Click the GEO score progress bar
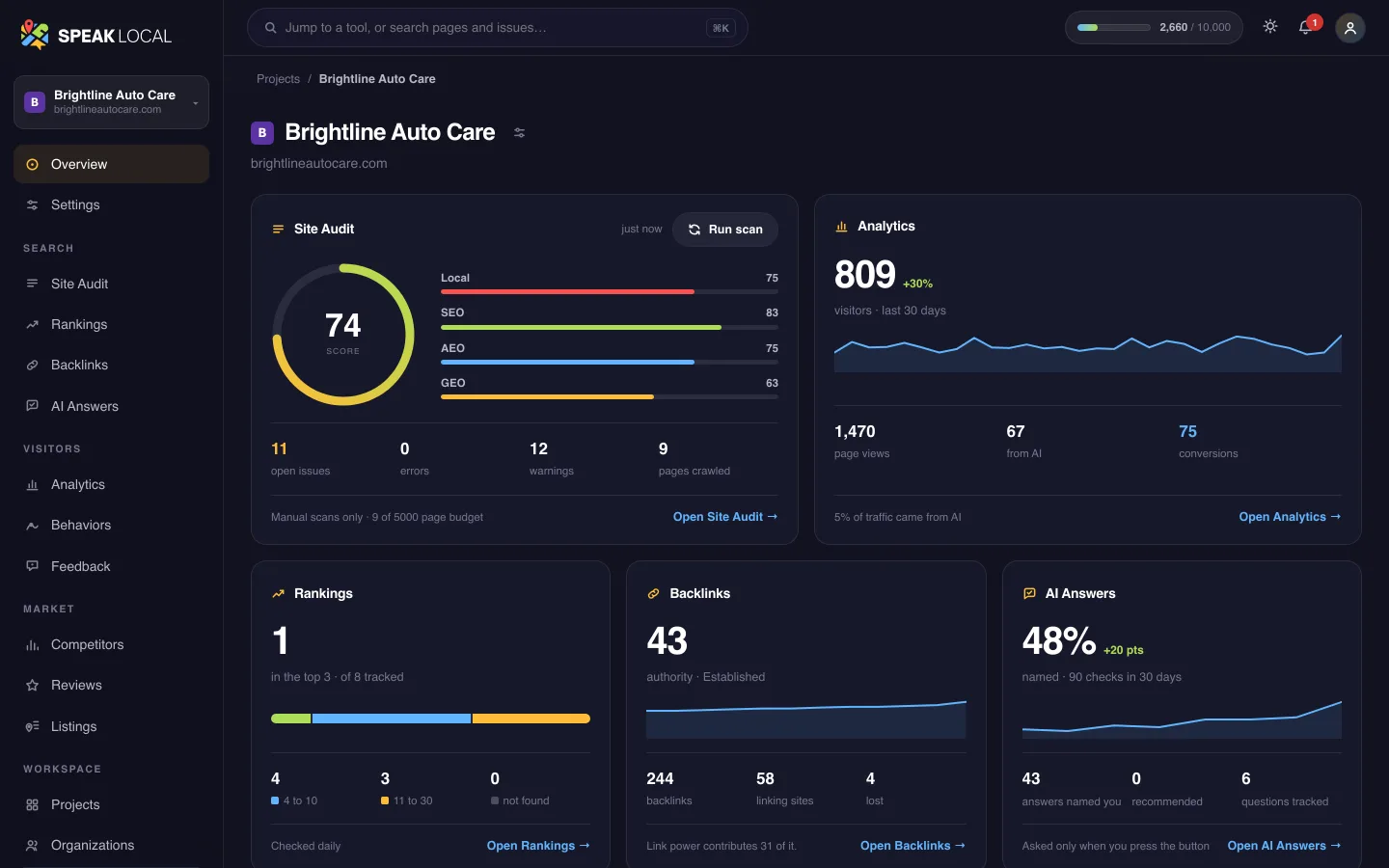Image resolution: width=1389 pixels, height=868 pixels. (610, 396)
